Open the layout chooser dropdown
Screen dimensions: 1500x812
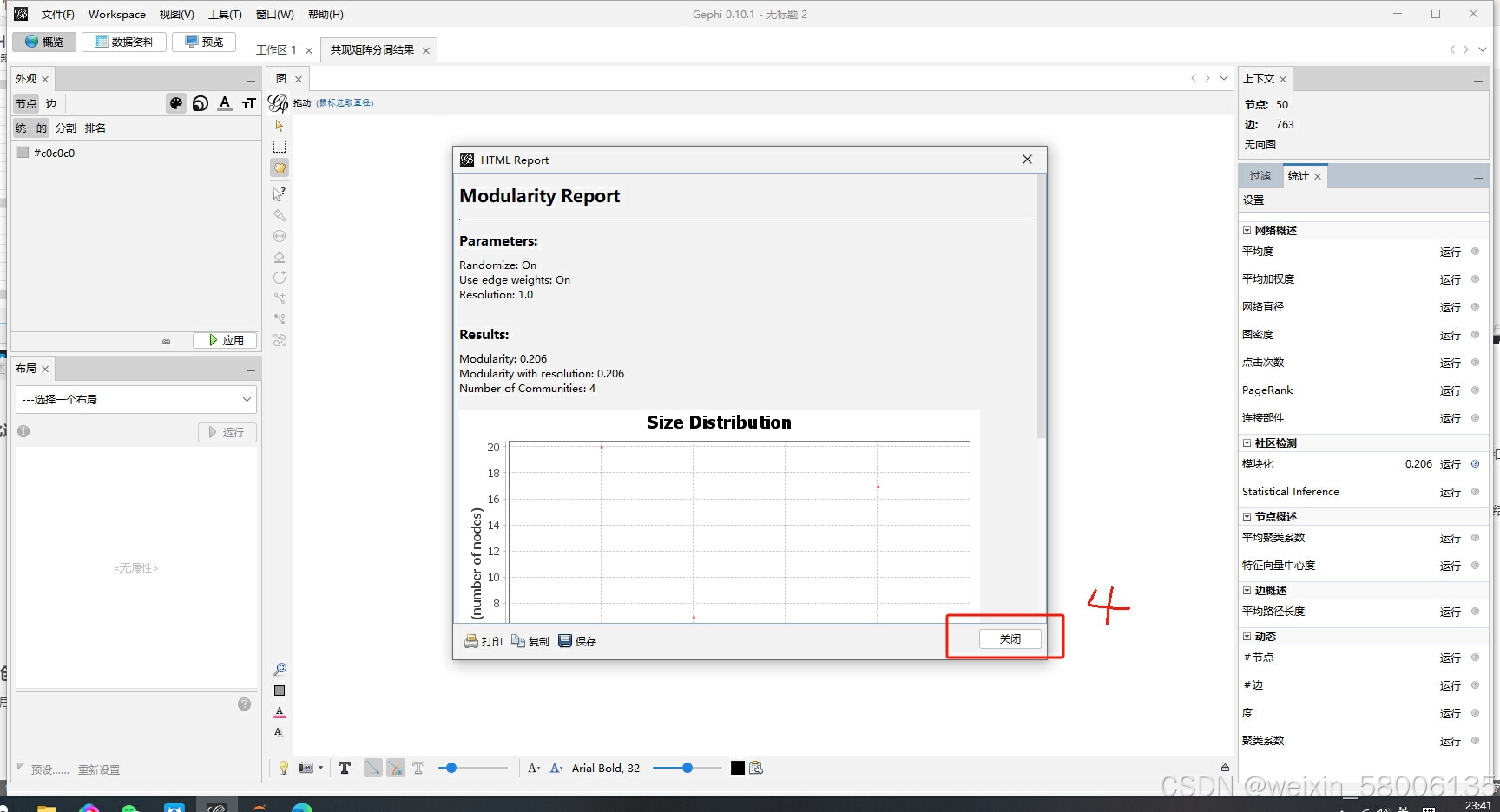pyautogui.click(x=136, y=399)
